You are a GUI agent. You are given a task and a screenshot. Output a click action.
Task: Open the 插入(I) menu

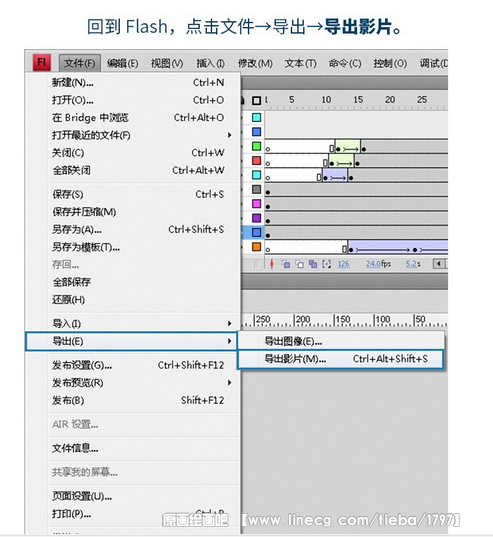point(210,63)
